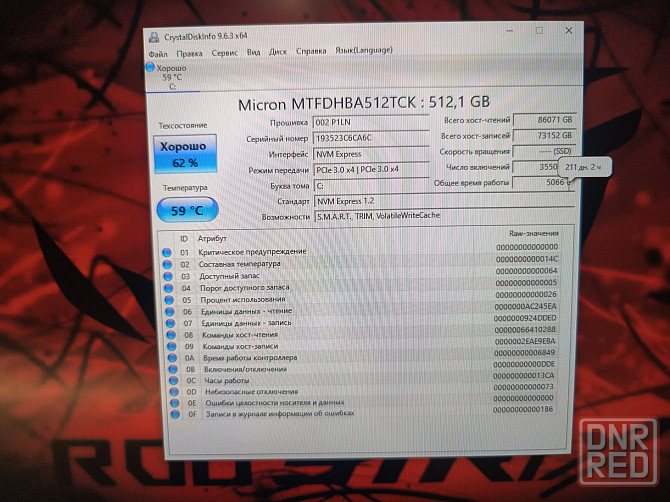Click status icon for Составная температура
The height and width of the screenshot is (502, 670).
pos(168,264)
